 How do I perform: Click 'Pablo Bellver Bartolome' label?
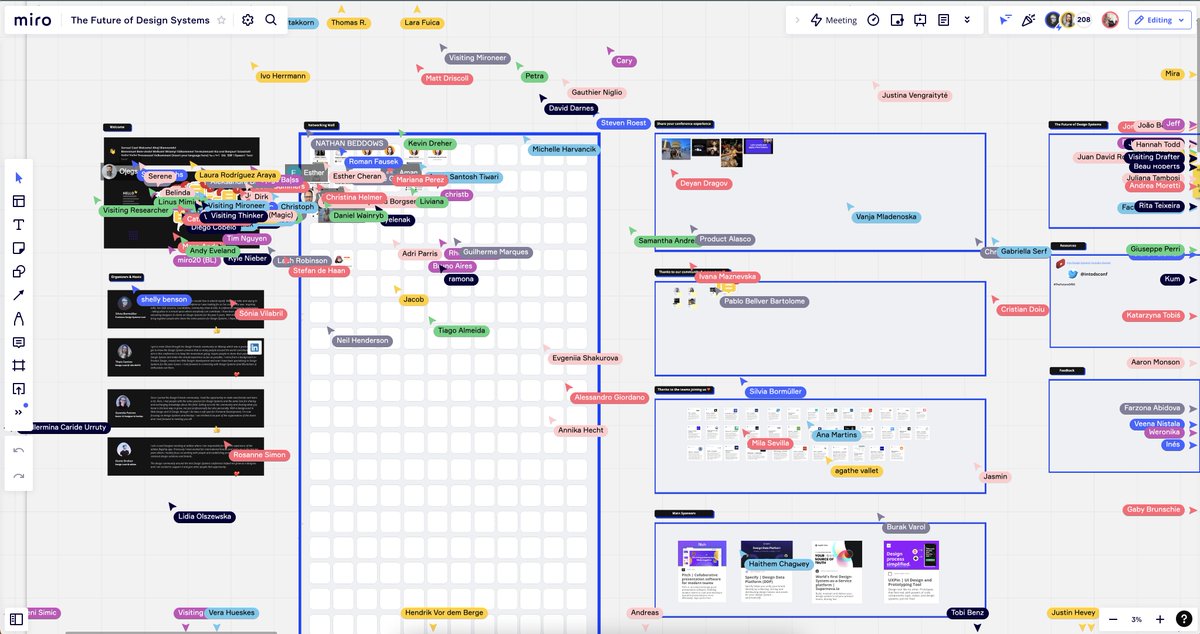pyautogui.click(x=764, y=301)
